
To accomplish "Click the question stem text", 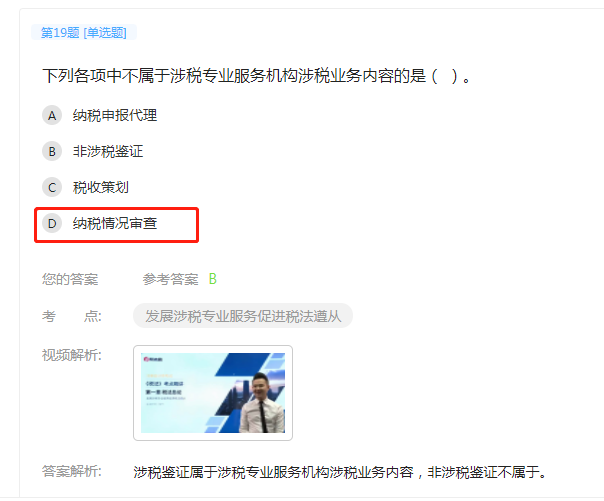I will (x=257, y=75).
